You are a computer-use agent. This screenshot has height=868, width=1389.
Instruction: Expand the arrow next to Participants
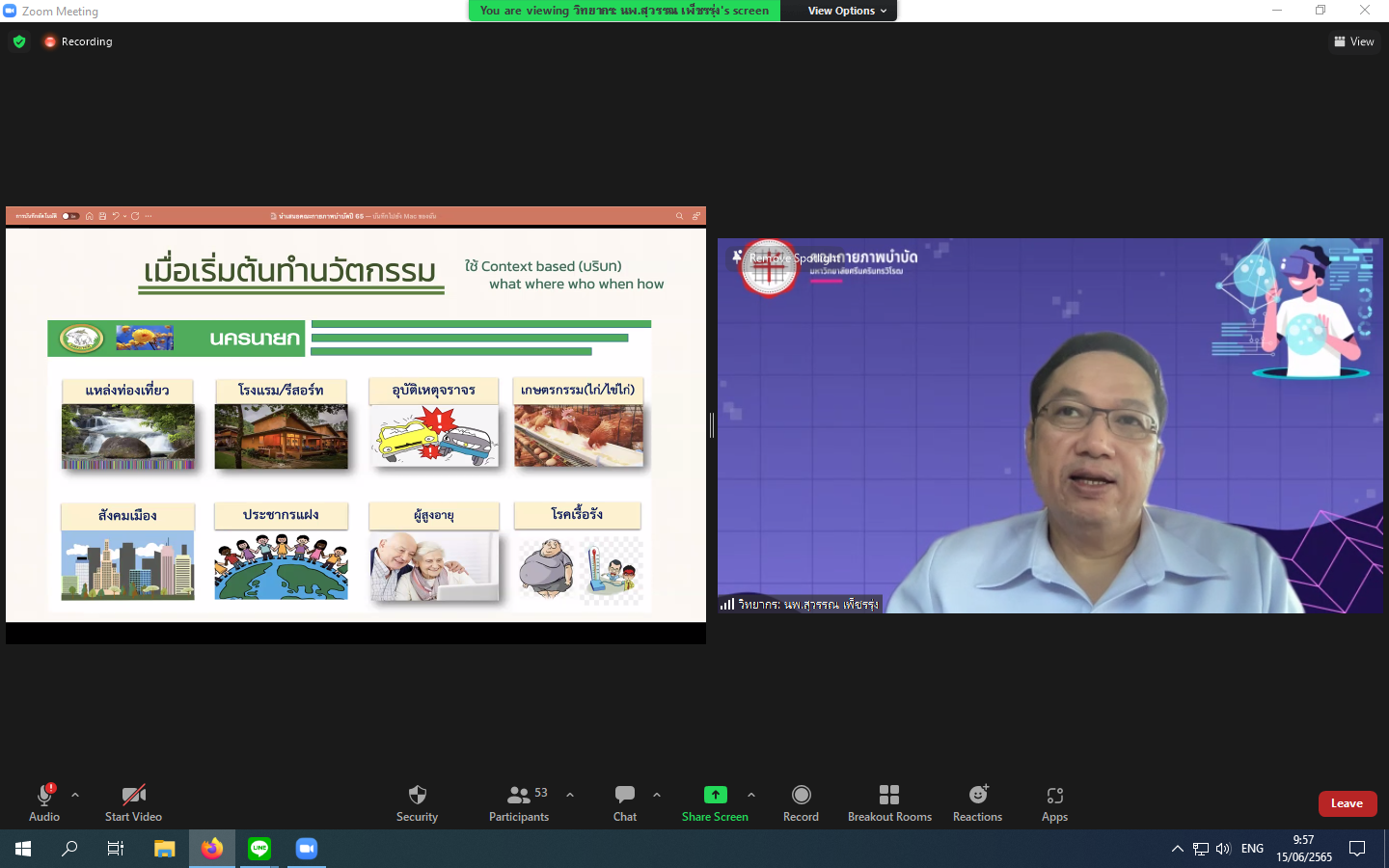point(570,795)
